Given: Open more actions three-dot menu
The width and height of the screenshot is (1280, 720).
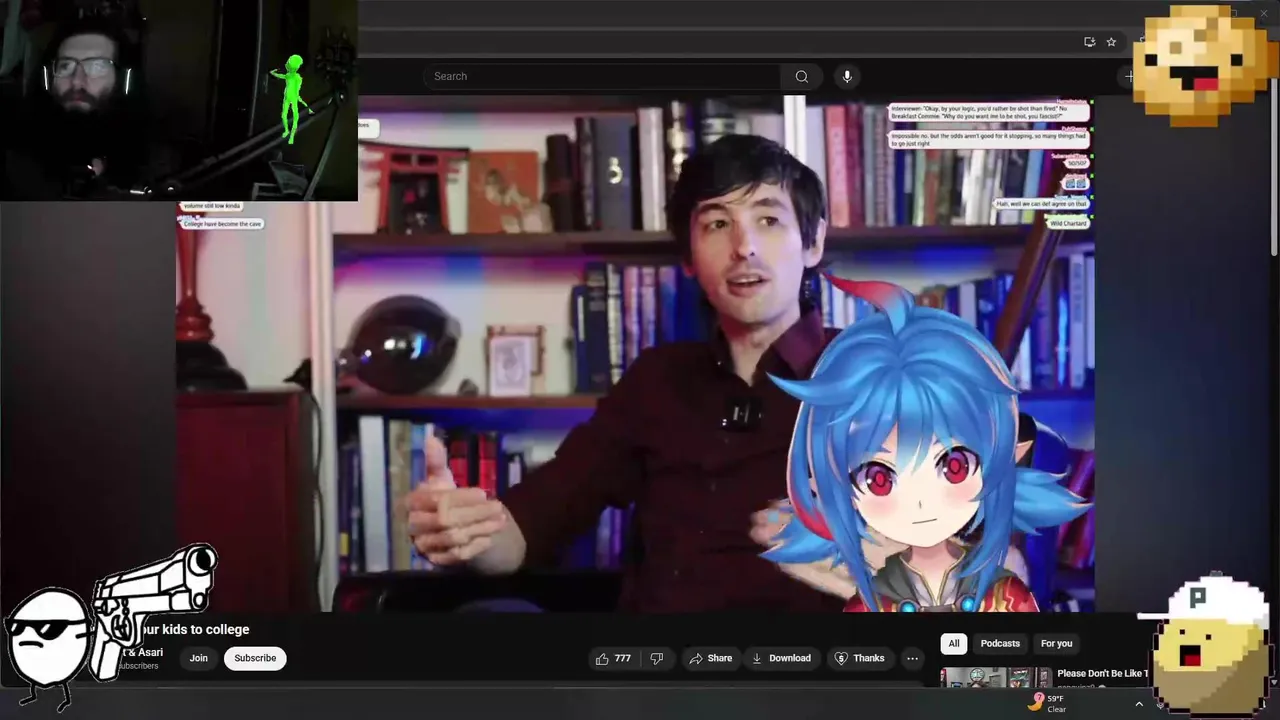Looking at the screenshot, I should point(912,658).
